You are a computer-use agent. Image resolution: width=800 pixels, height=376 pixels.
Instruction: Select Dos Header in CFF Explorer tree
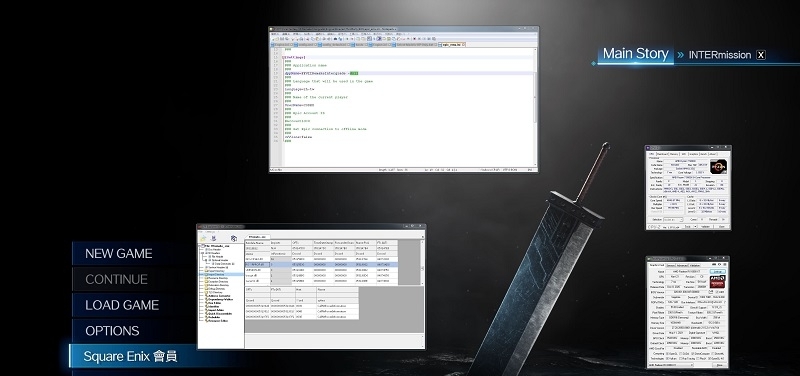pyautogui.click(x=212, y=249)
